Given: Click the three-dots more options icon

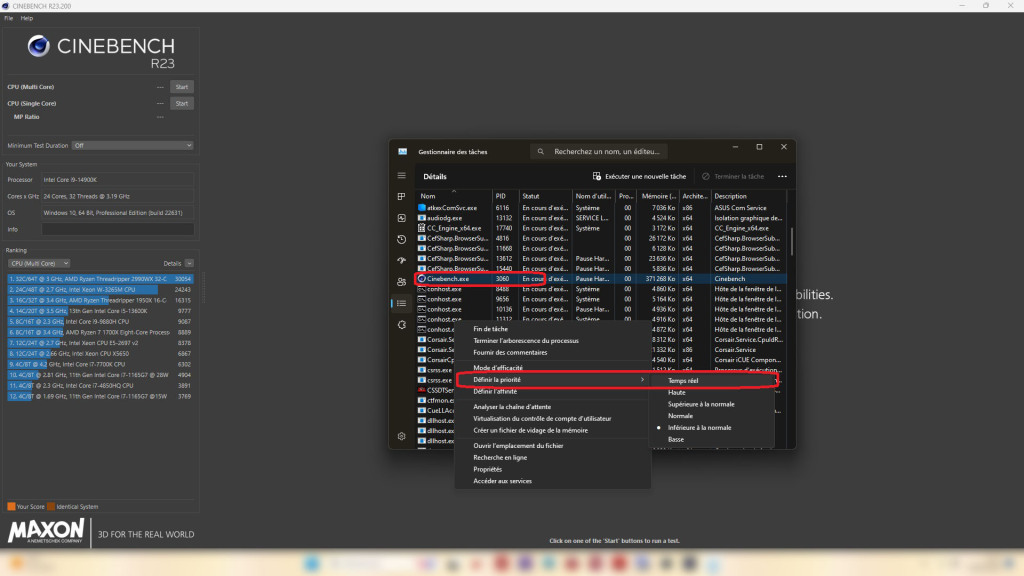Looking at the screenshot, I should (782, 176).
